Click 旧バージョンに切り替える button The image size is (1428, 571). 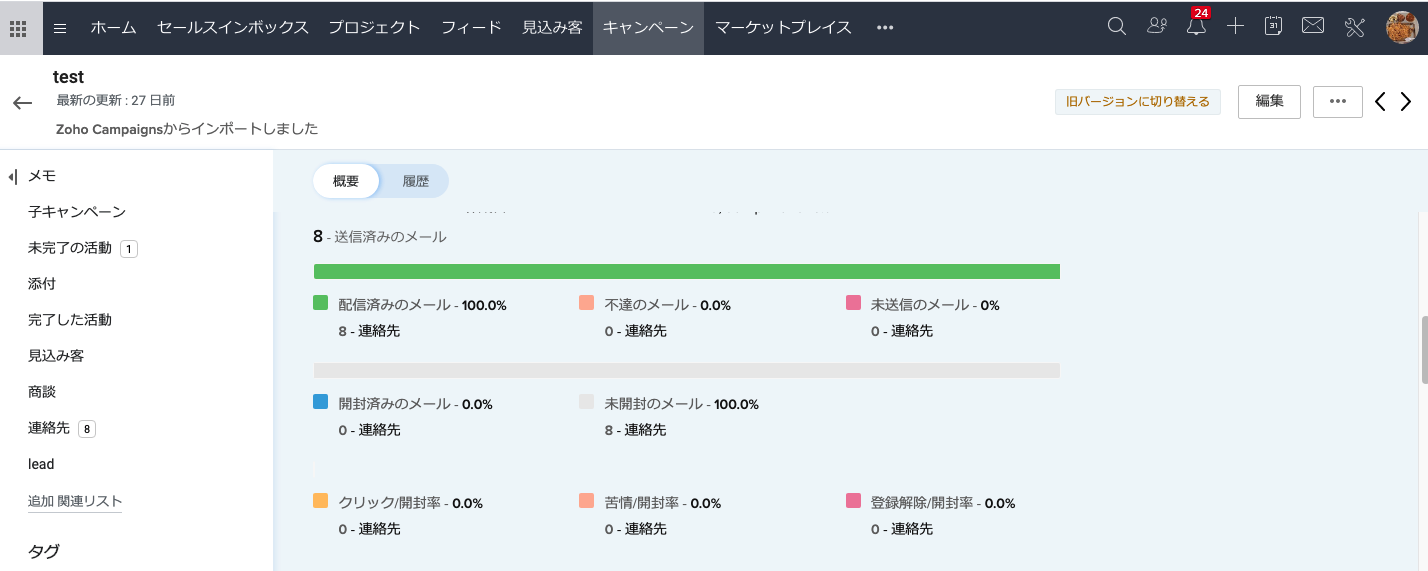[x=1138, y=102]
